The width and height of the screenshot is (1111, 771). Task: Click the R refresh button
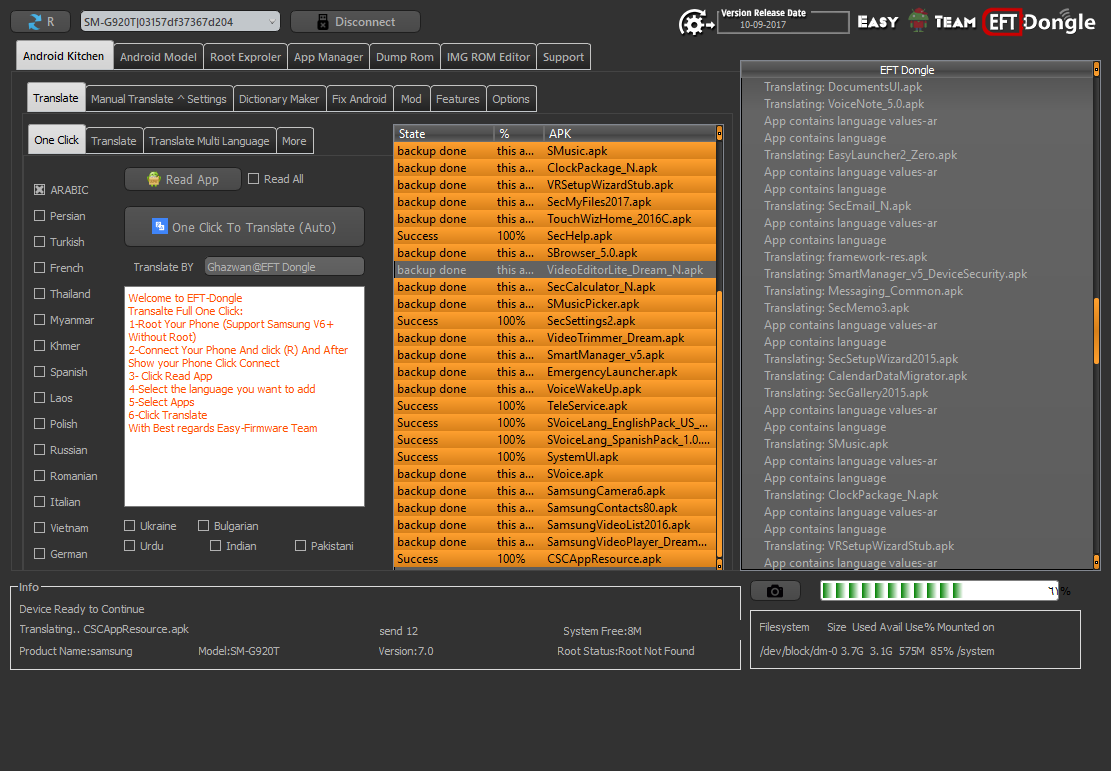click(x=40, y=22)
